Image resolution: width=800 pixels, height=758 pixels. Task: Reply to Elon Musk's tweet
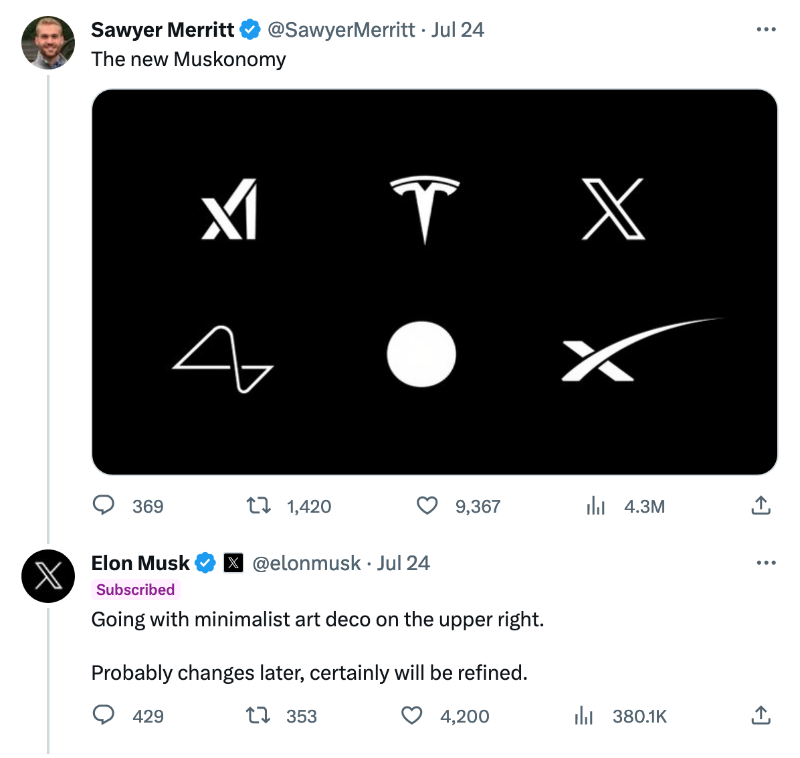(104, 715)
